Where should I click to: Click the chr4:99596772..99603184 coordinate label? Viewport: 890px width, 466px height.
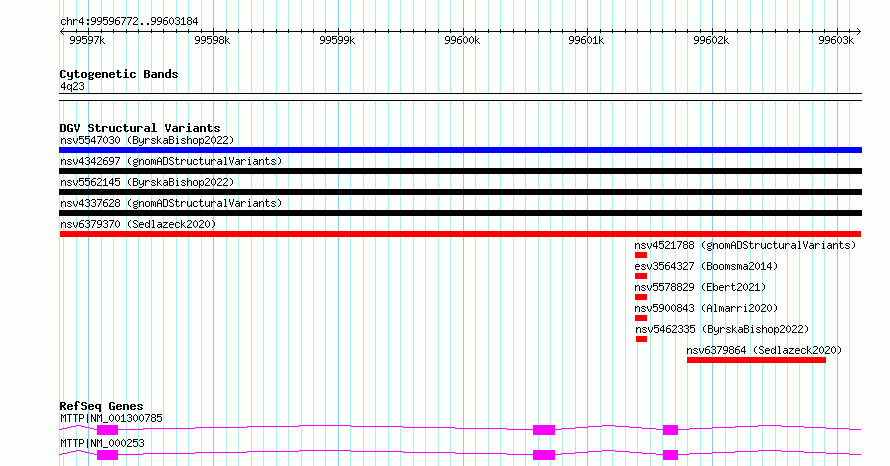tap(129, 22)
